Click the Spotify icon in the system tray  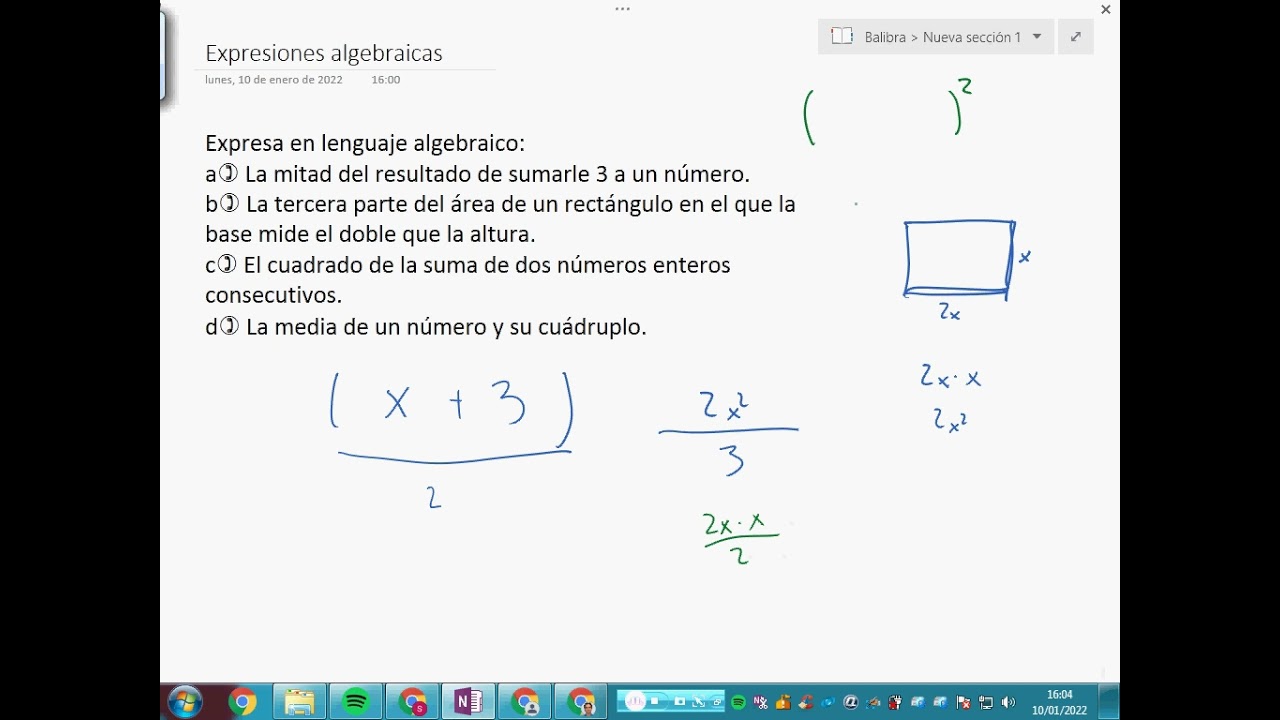(738, 702)
